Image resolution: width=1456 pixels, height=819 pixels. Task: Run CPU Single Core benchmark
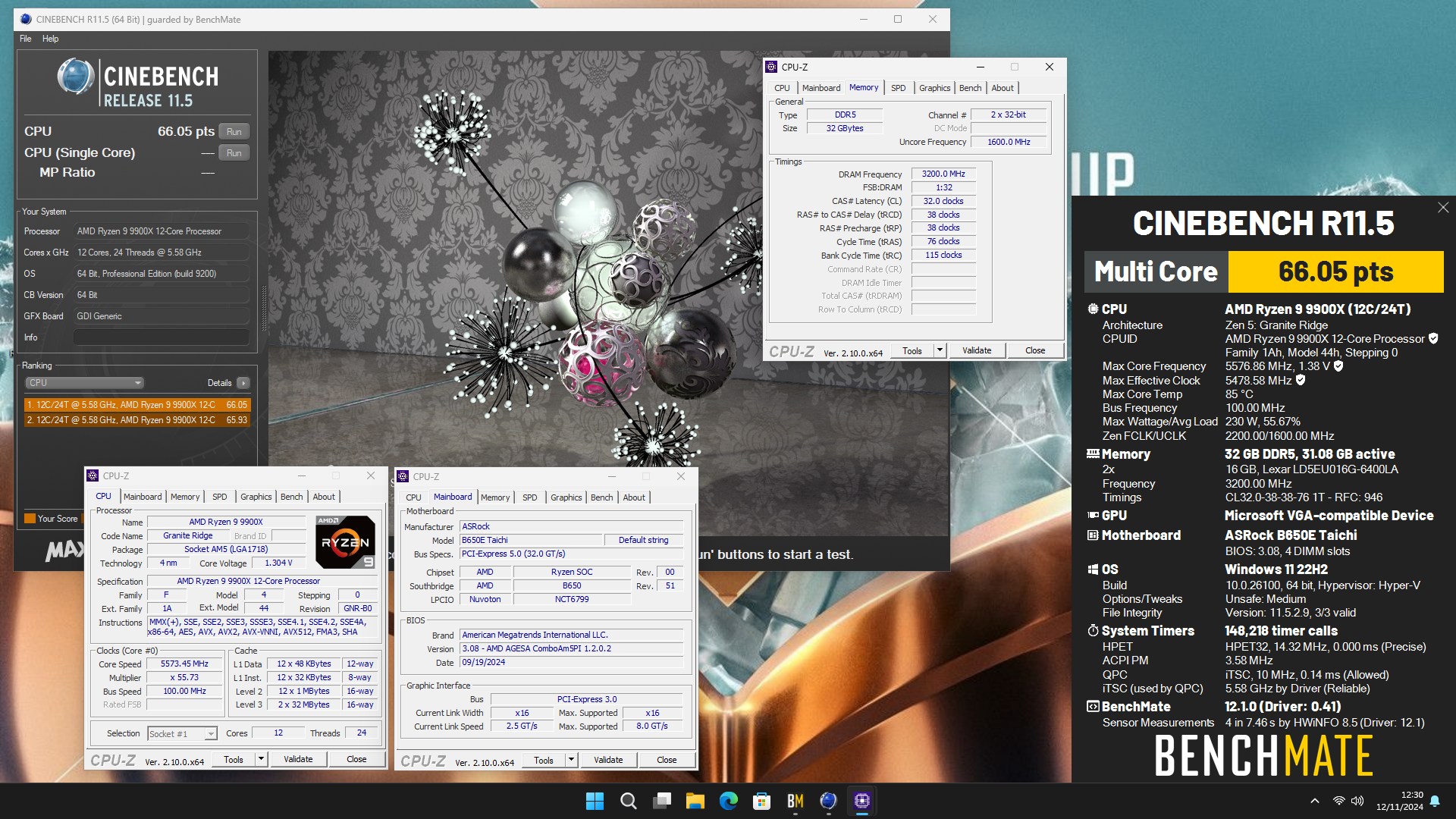[x=234, y=153]
